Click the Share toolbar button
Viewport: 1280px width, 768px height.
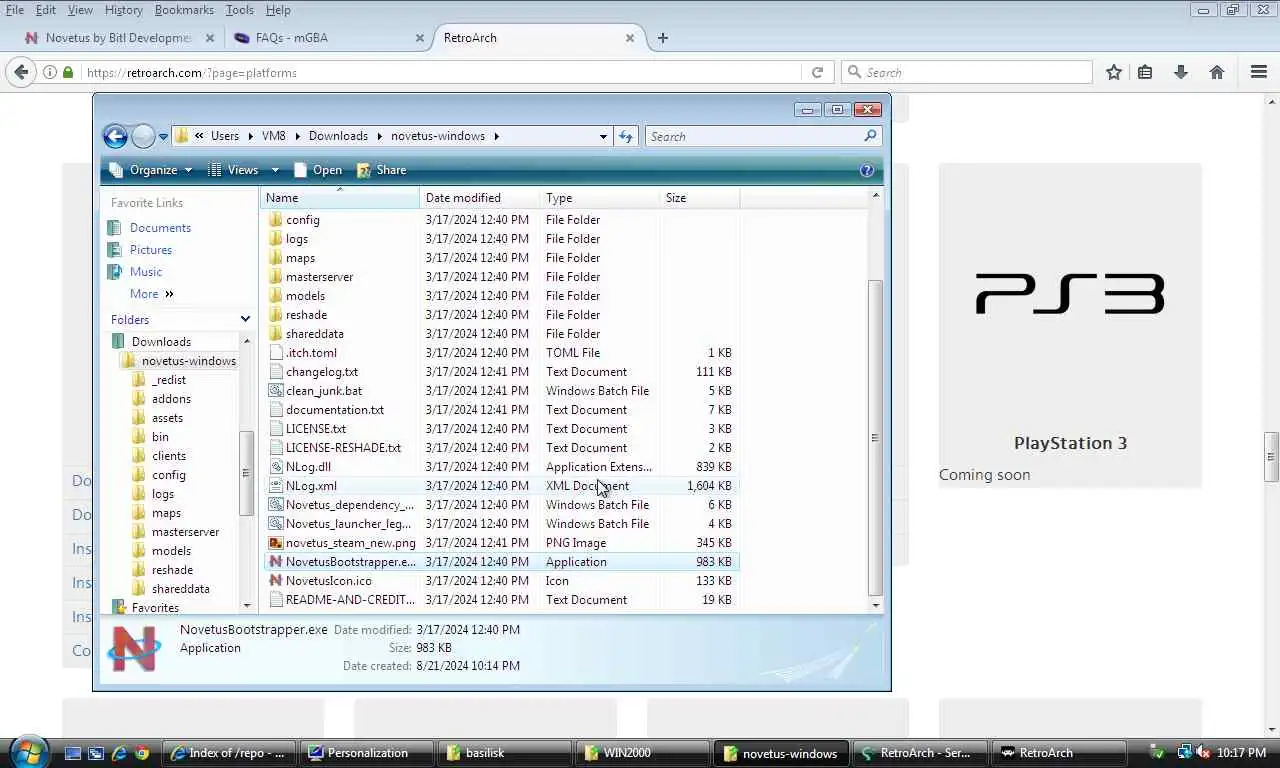click(x=381, y=170)
